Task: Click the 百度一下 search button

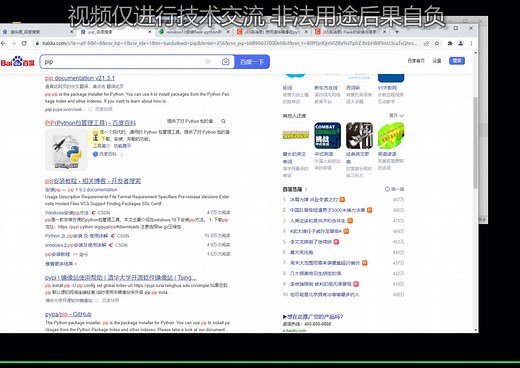Action: point(252,62)
